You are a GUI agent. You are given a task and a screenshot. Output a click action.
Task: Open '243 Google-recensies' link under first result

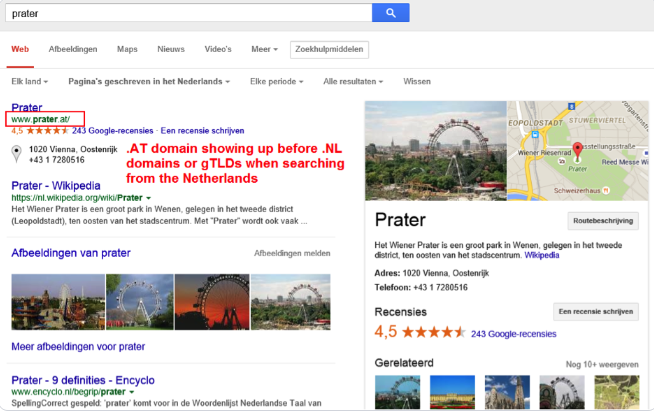(113, 131)
